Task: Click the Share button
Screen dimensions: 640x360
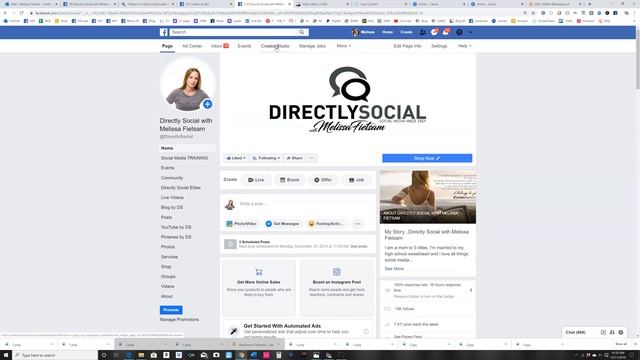Action: 294,158
